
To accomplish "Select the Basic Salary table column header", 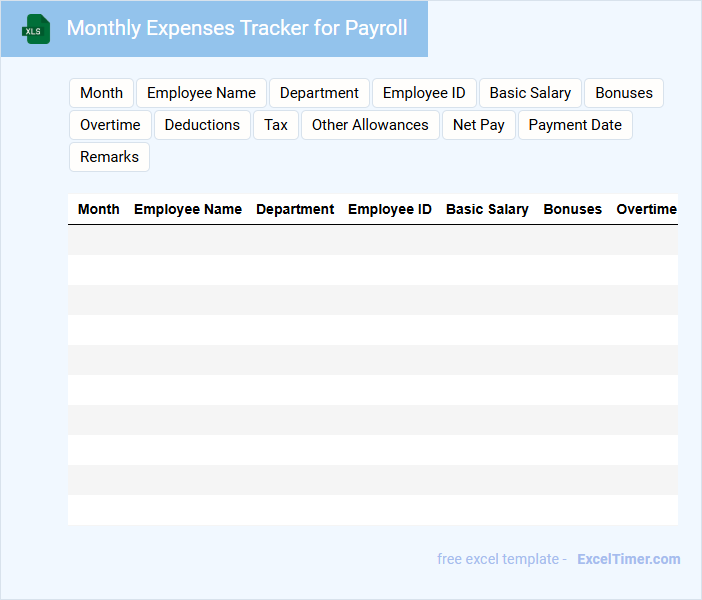I will tap(487, 209).
